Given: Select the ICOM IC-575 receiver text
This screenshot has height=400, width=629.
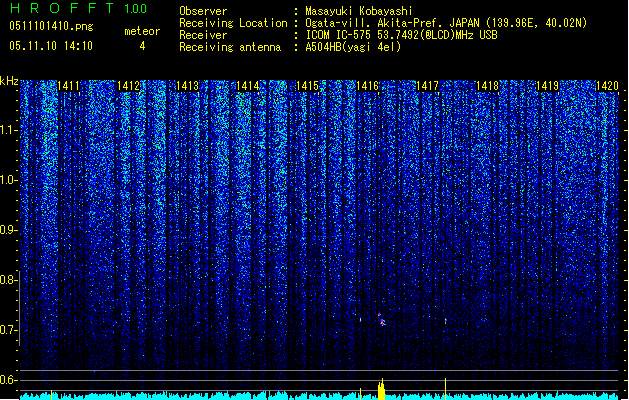Looking at the screenshot, I should click(x=401, y=35).
